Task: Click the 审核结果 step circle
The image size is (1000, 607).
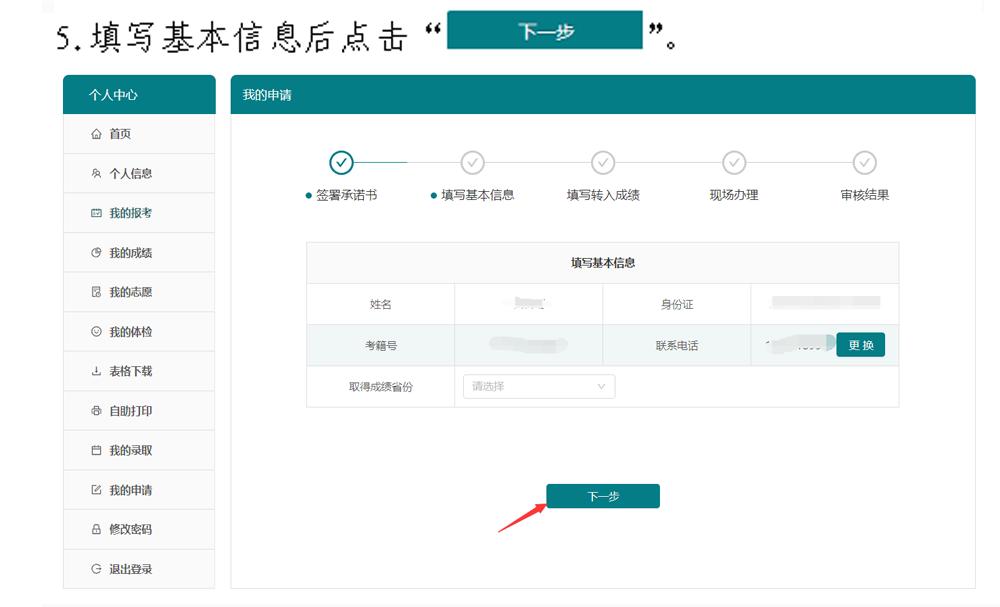Action: click(x=865, y=162)
